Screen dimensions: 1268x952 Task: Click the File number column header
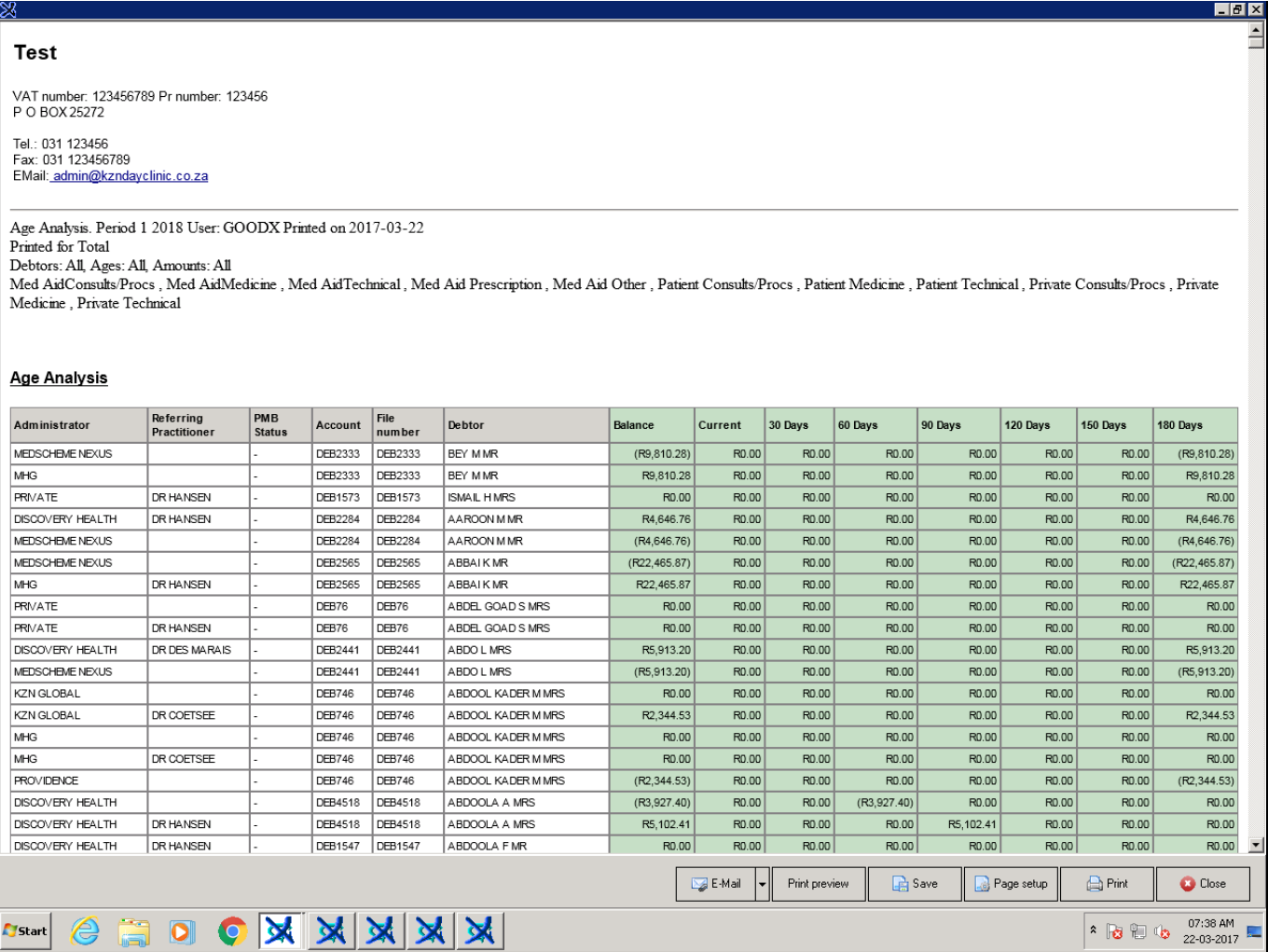(408, 425)
